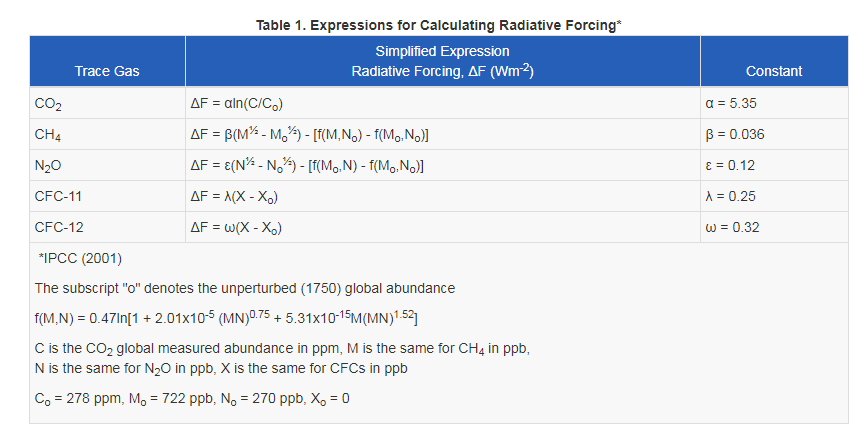Image resolution: width=866 pixels, height=433 pixels.
Task: Click the constant ω = 0.32
Action: point(732,227)
